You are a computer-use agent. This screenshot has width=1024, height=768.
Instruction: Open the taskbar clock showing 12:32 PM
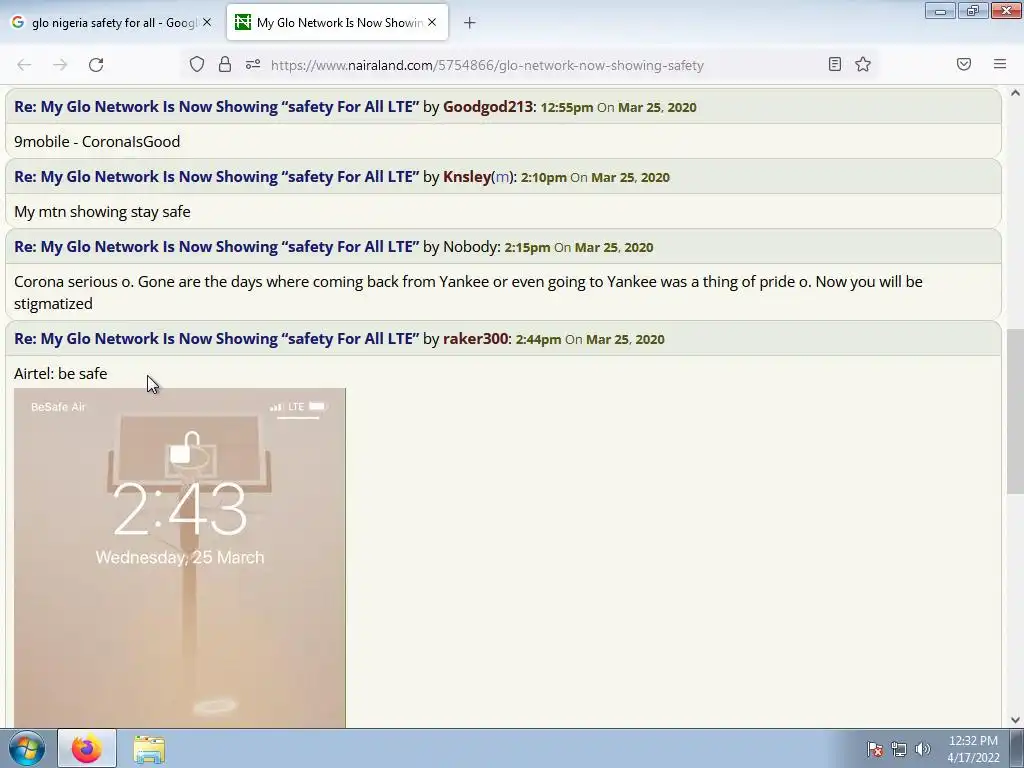click(973, 748)
